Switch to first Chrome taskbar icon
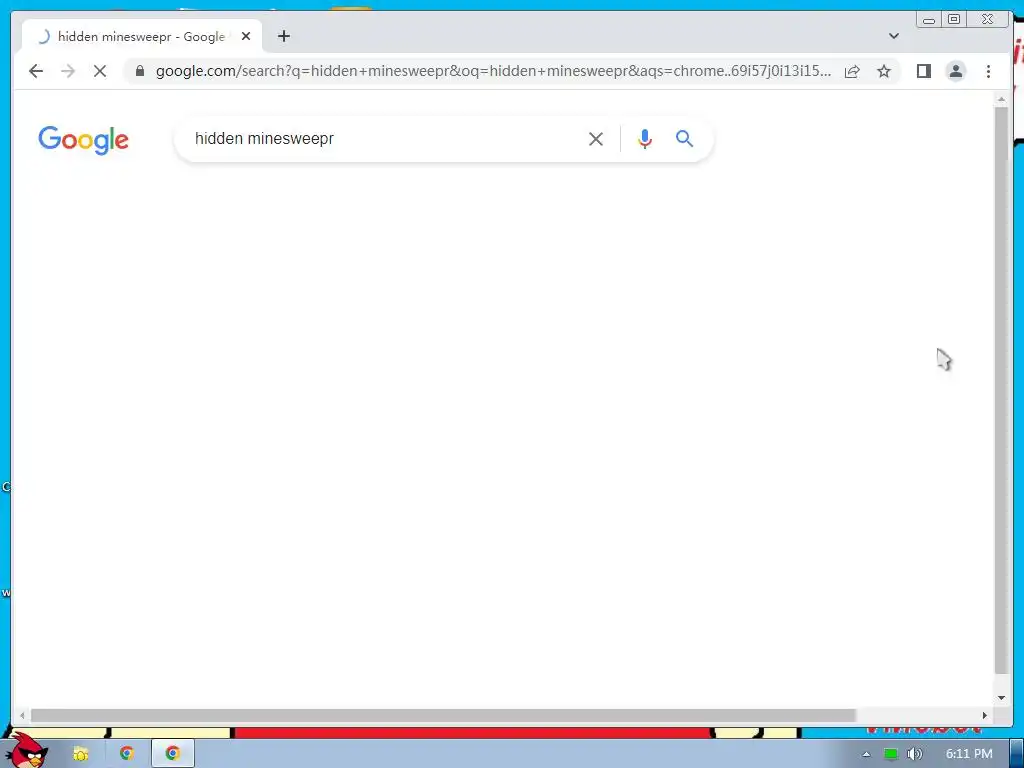1024x768 pixels. tap(127, 754)
